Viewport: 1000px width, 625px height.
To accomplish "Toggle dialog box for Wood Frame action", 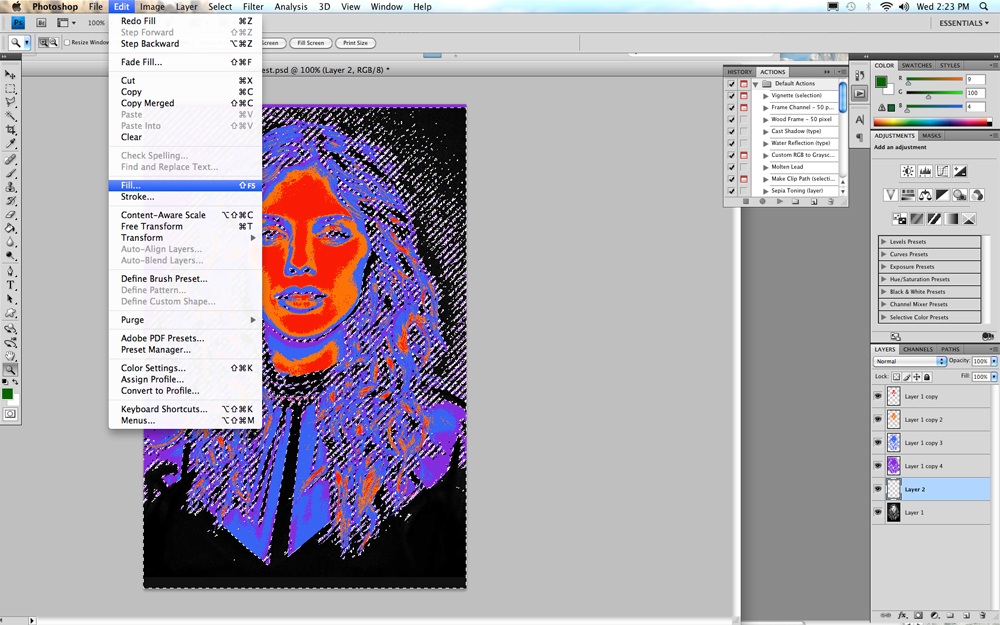I will [x=744, y=119].
